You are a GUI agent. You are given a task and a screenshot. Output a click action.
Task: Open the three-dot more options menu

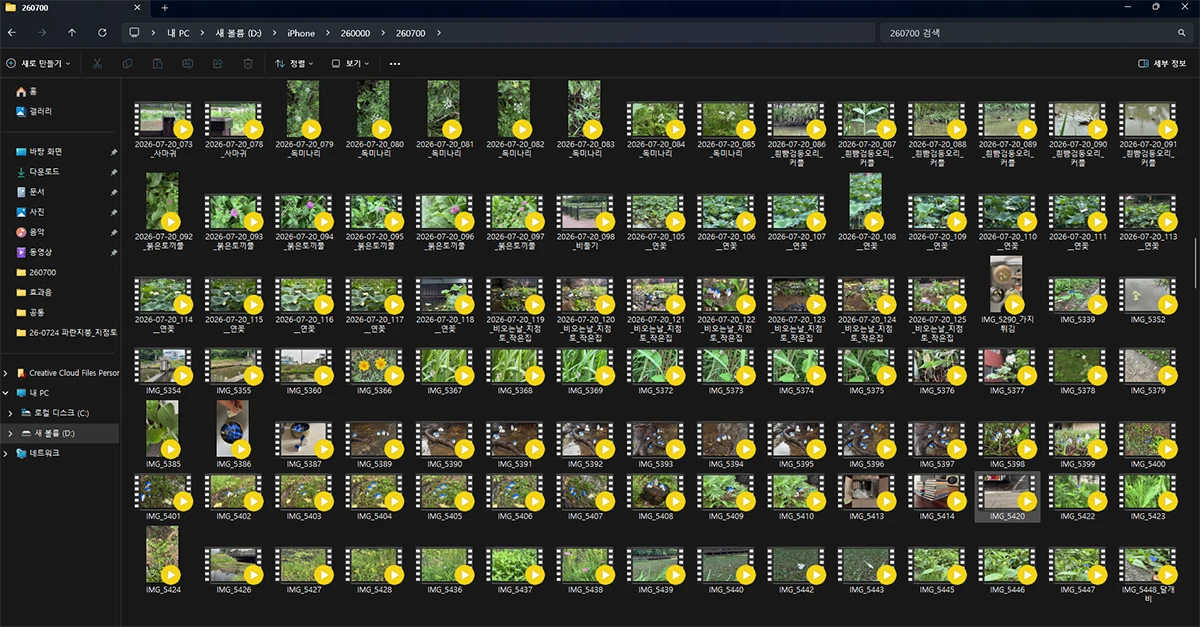[395, 63]
